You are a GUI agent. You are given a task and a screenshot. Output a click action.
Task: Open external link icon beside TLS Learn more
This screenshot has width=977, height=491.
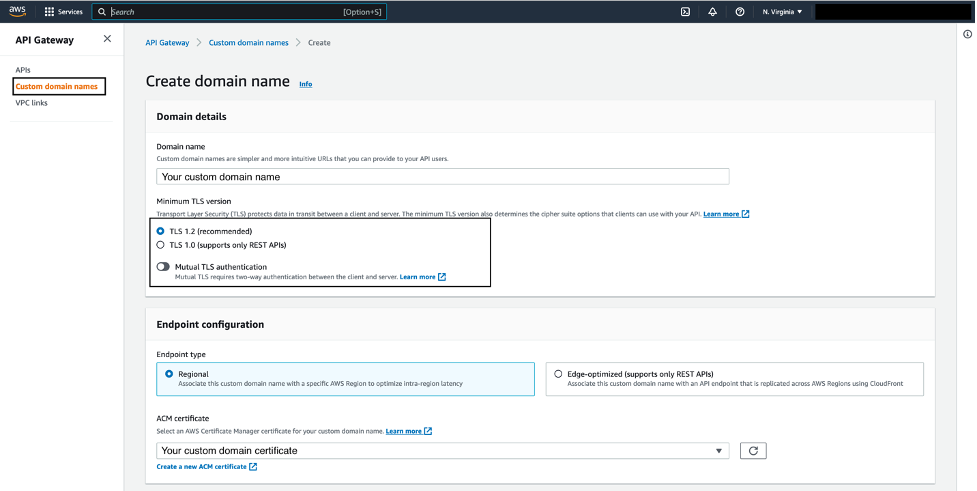click(x=745, y=214)
